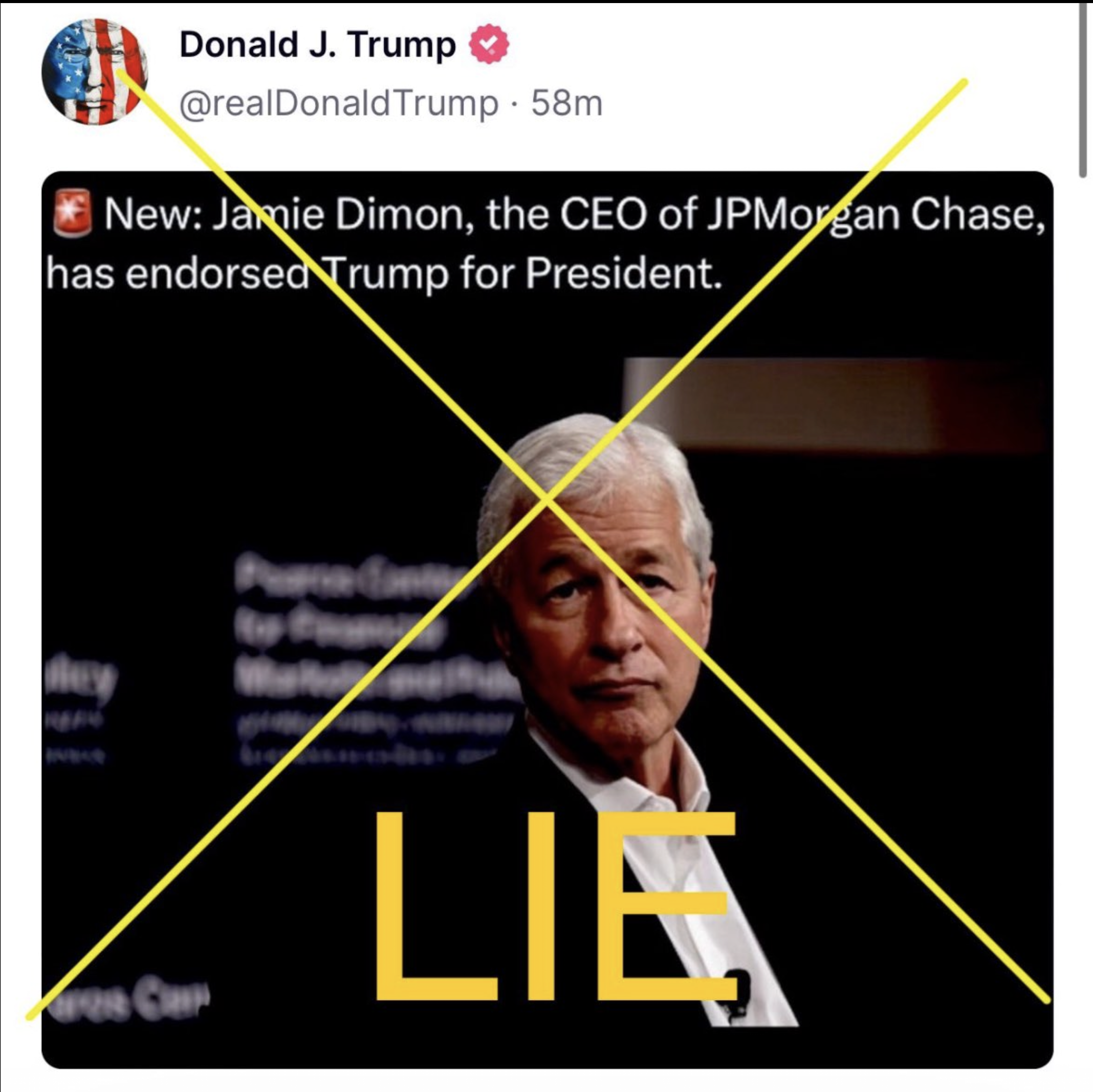
Task: Open the Donald J. Trump display name
Action: [317, 44]
